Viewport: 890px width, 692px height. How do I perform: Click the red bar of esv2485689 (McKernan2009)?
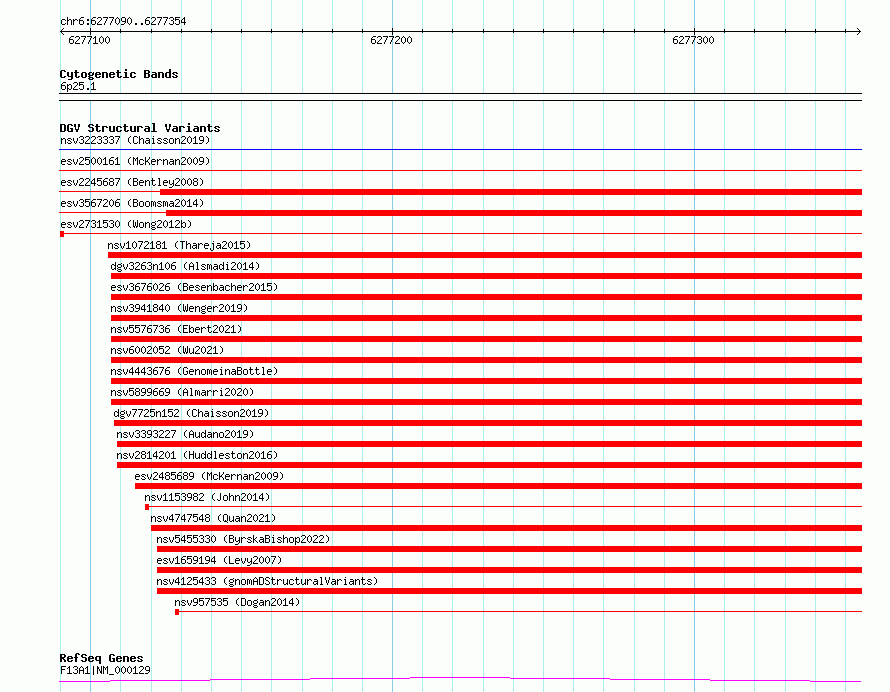[x=498, y=486]
